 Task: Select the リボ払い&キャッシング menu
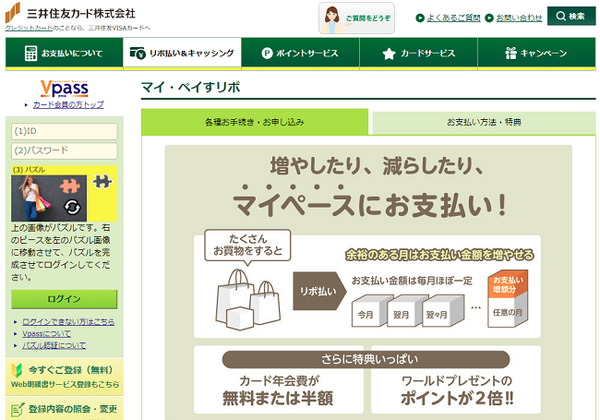182,53
